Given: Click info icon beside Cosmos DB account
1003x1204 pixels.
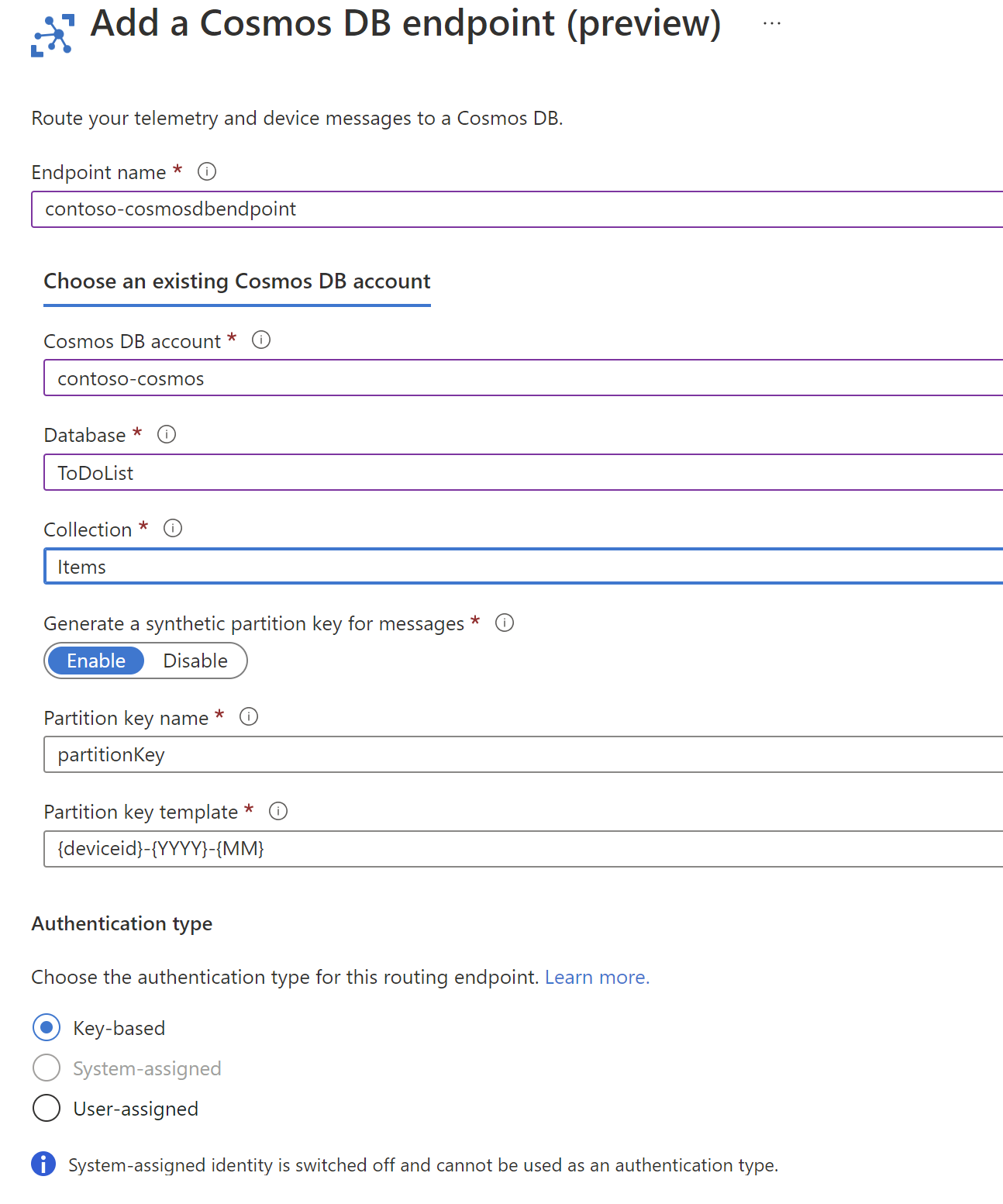Looking at the screenshot, I should click(x=261, y=340).
